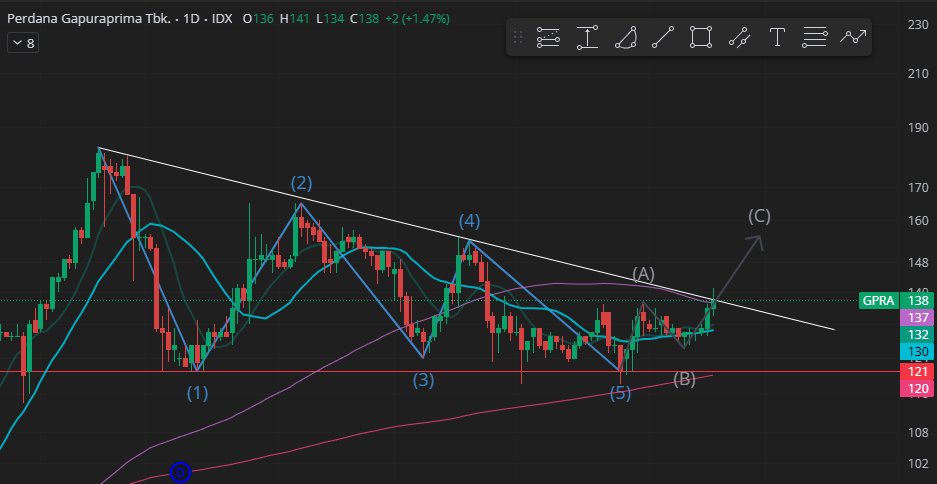Click the 190 price axis value

(918, 127)
